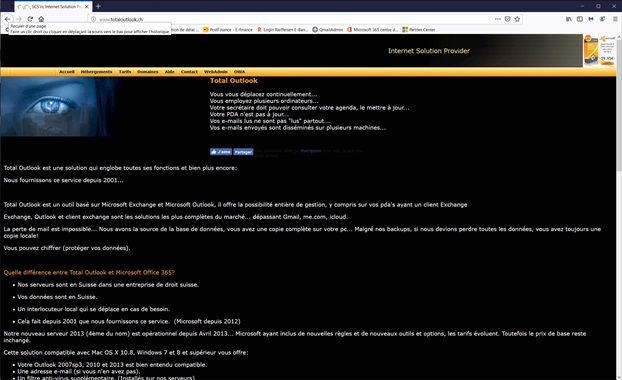Screen dimensions: 622x380
Task: Open Aide menu item
Action: 169,72
